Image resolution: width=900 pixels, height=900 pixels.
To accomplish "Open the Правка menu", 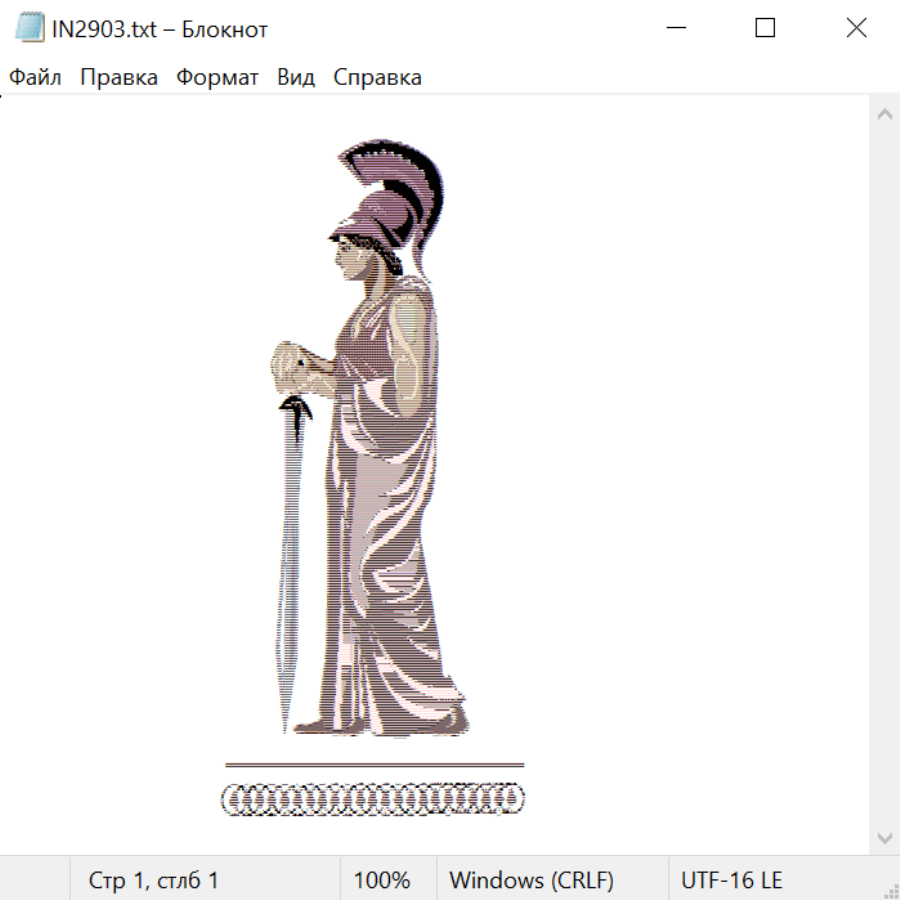I will click(x=119, y=77).
